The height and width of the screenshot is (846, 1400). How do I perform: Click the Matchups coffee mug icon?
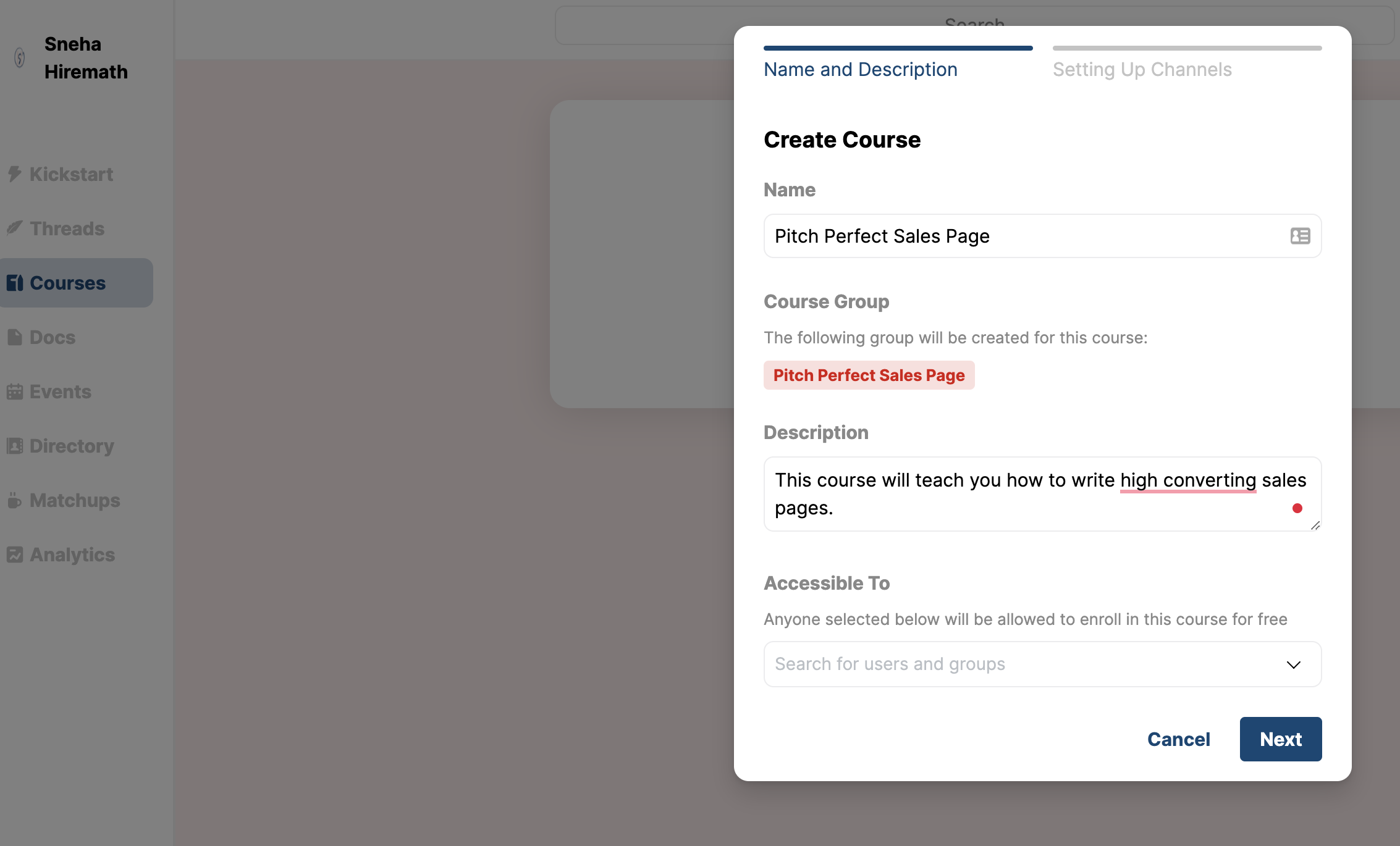[x=15, y=500]
